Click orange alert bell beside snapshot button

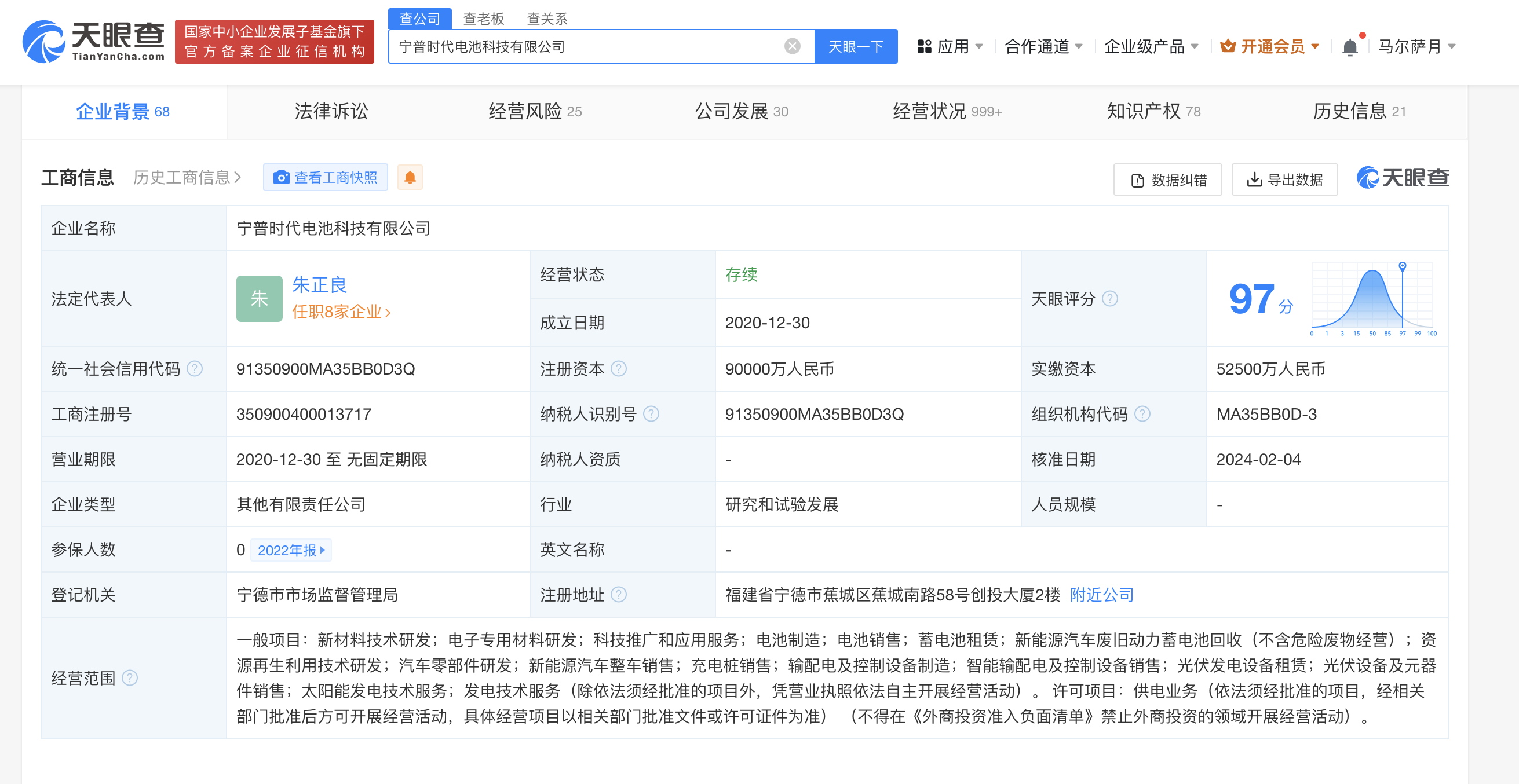tap(410, 177)
